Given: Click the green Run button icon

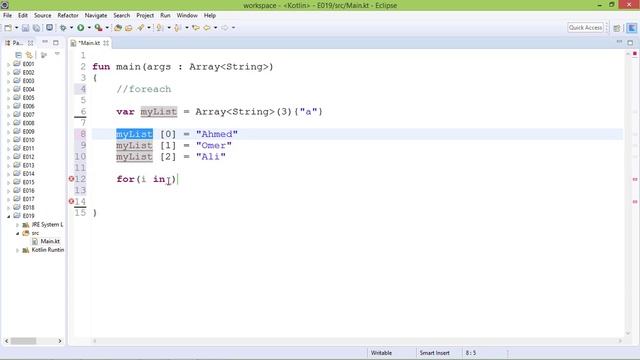Looking at the screenshot, I should point(81,28).
